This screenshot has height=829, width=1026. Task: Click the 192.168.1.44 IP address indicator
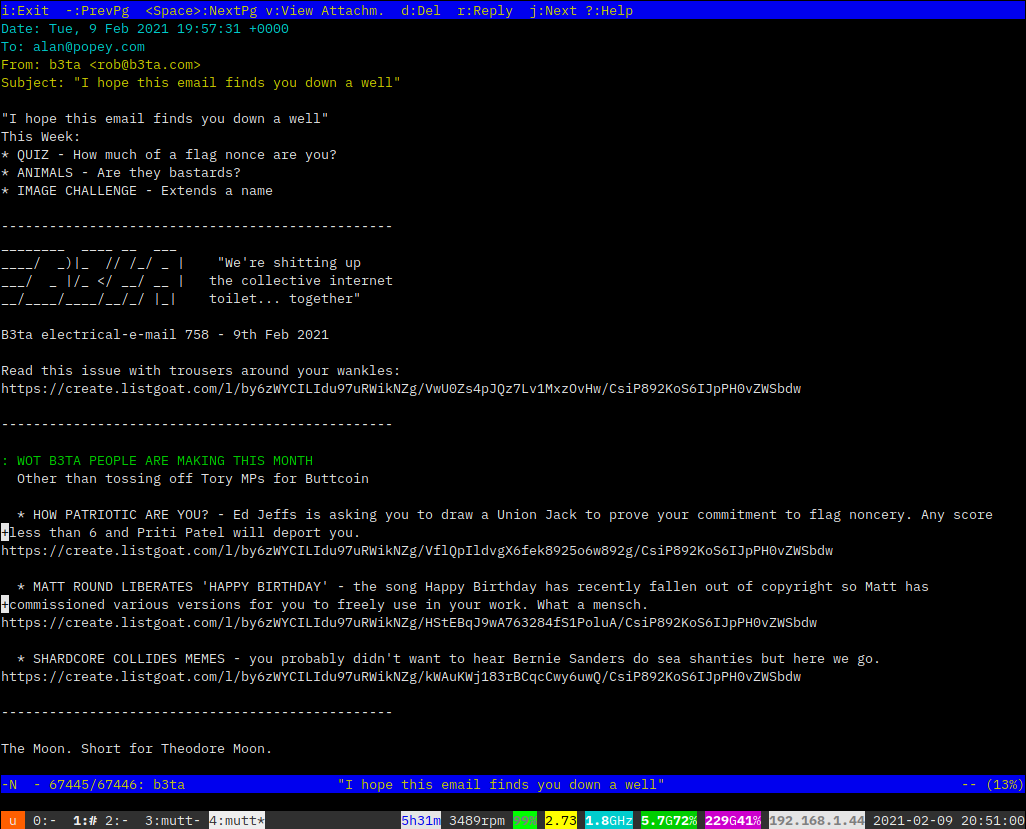point(817,820)
